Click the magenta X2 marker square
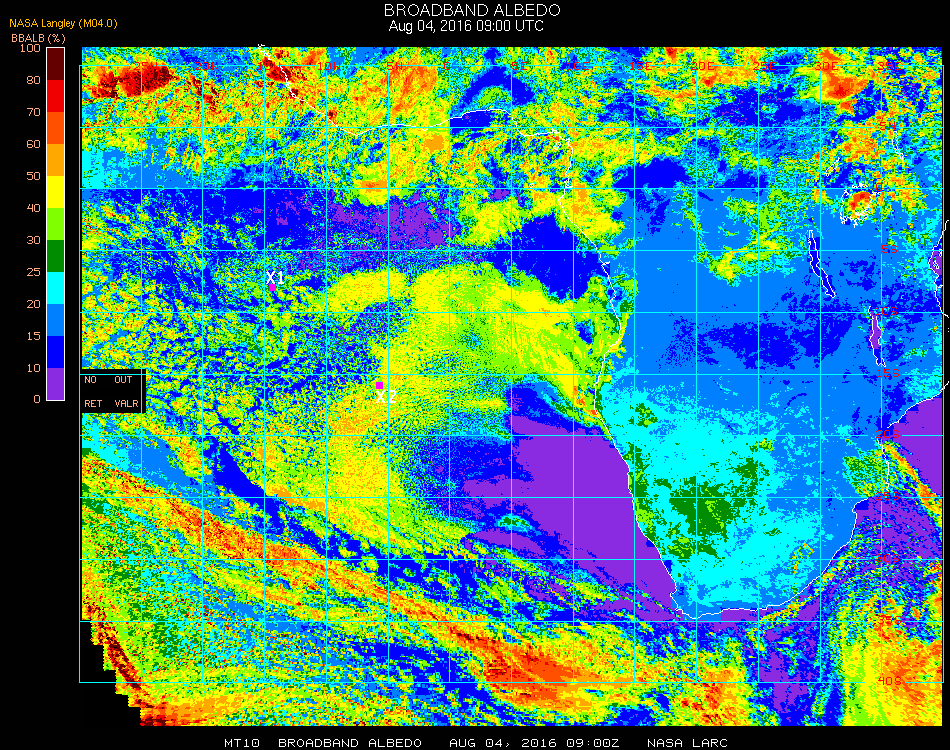950x750 pixels. tap(379, 385)
